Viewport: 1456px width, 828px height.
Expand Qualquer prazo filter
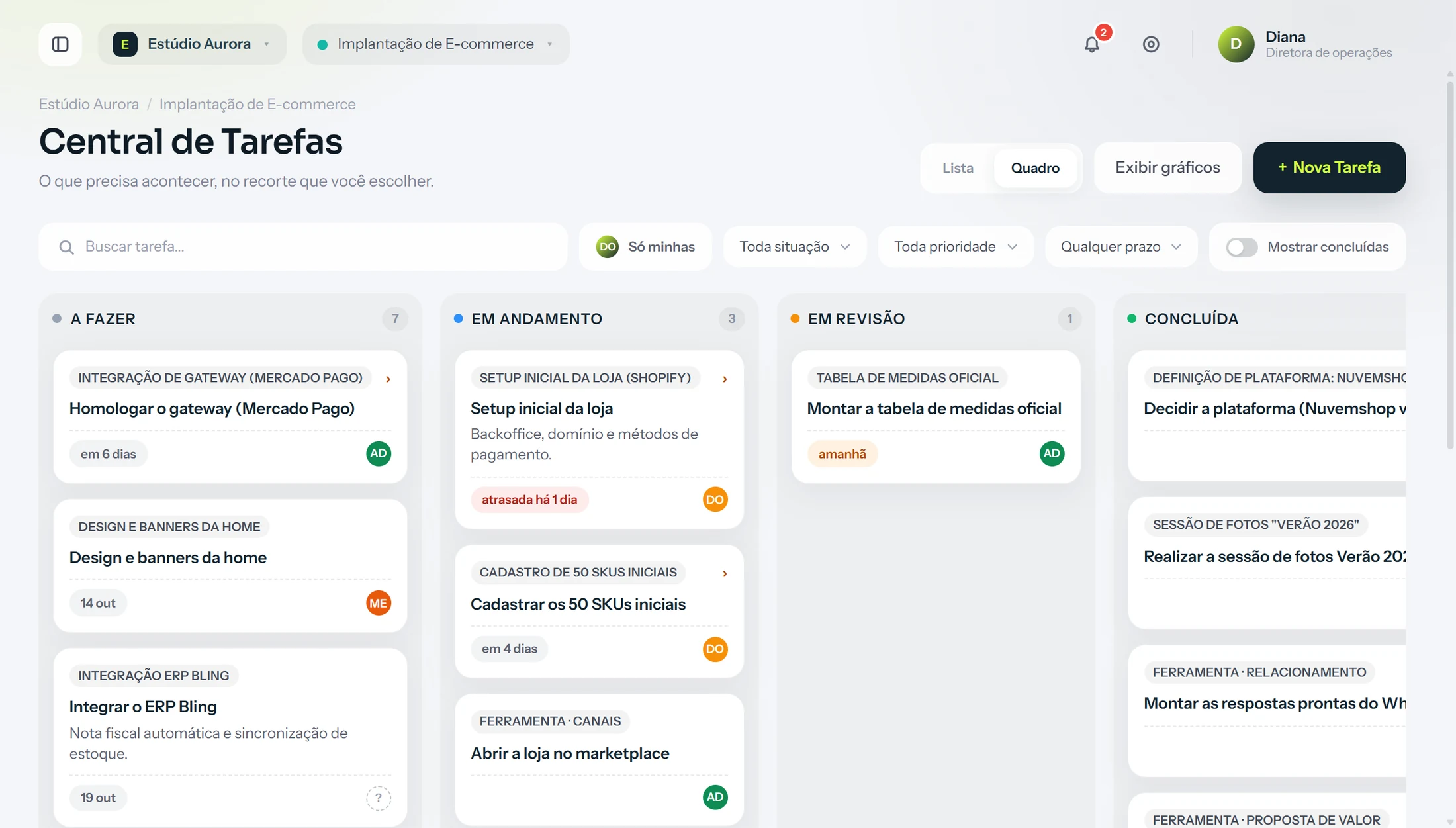click(x=1121, y=247)
